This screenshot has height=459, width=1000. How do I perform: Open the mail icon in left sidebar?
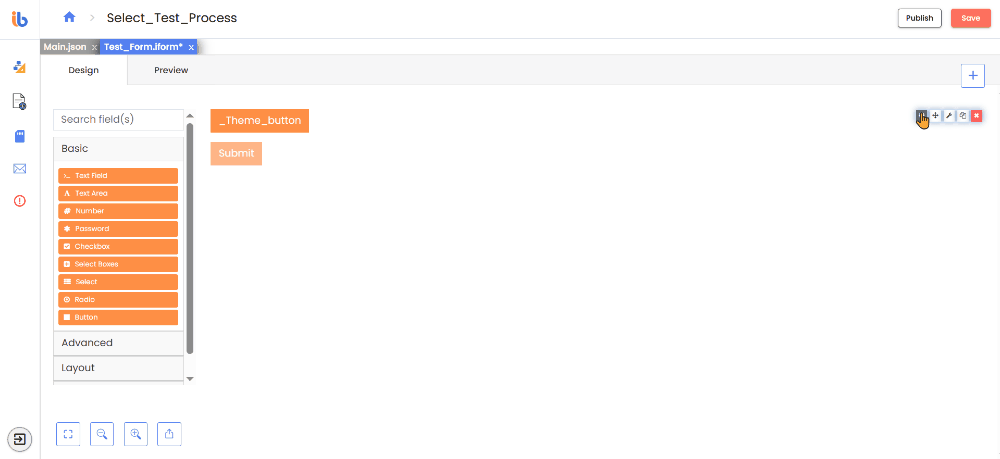click(20, 168)
